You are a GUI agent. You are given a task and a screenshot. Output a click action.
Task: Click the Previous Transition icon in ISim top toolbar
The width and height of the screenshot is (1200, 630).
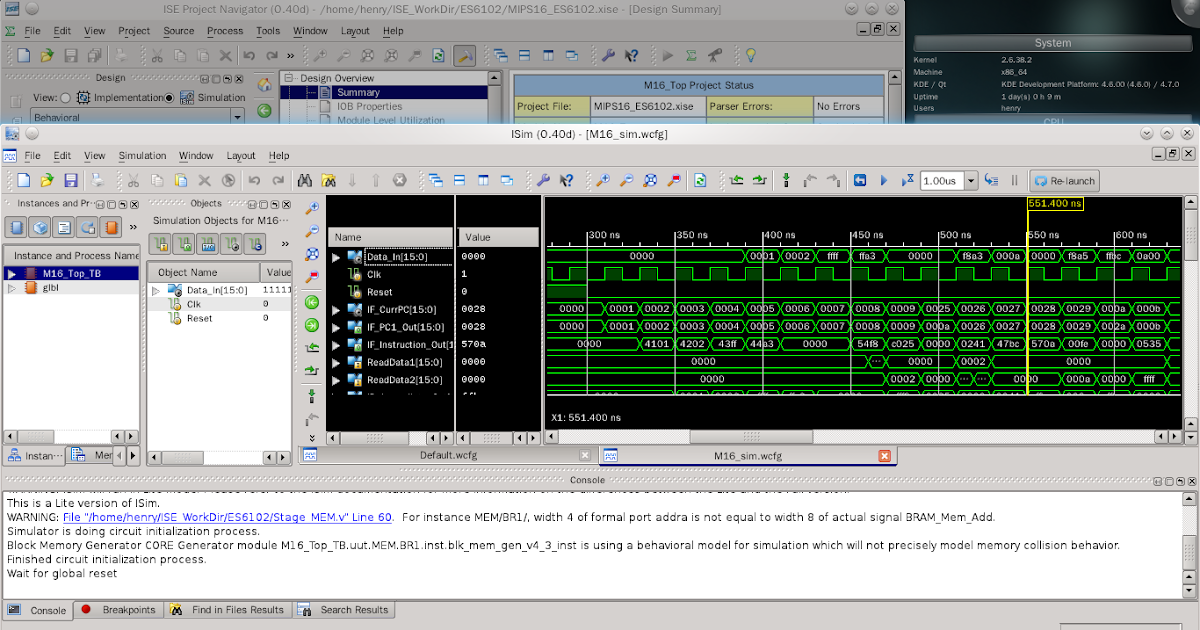coord(737,181)
